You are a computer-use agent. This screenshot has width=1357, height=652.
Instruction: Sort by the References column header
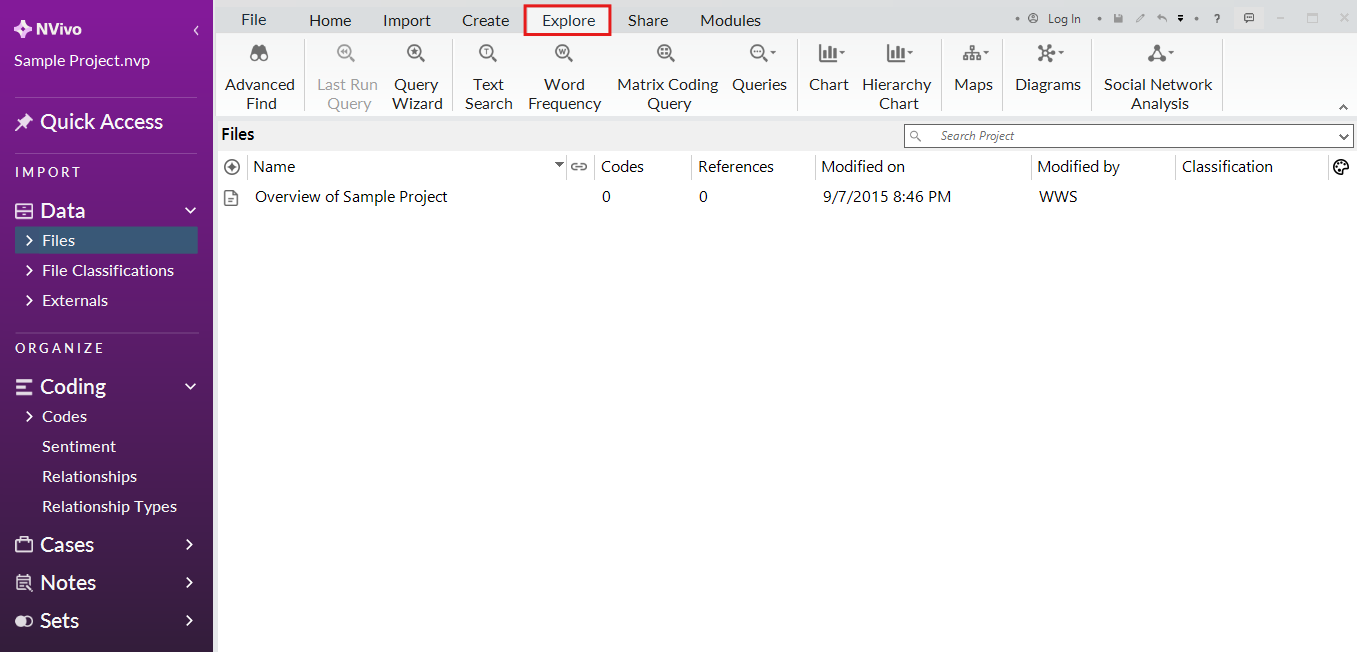click(x=736, y=167)
